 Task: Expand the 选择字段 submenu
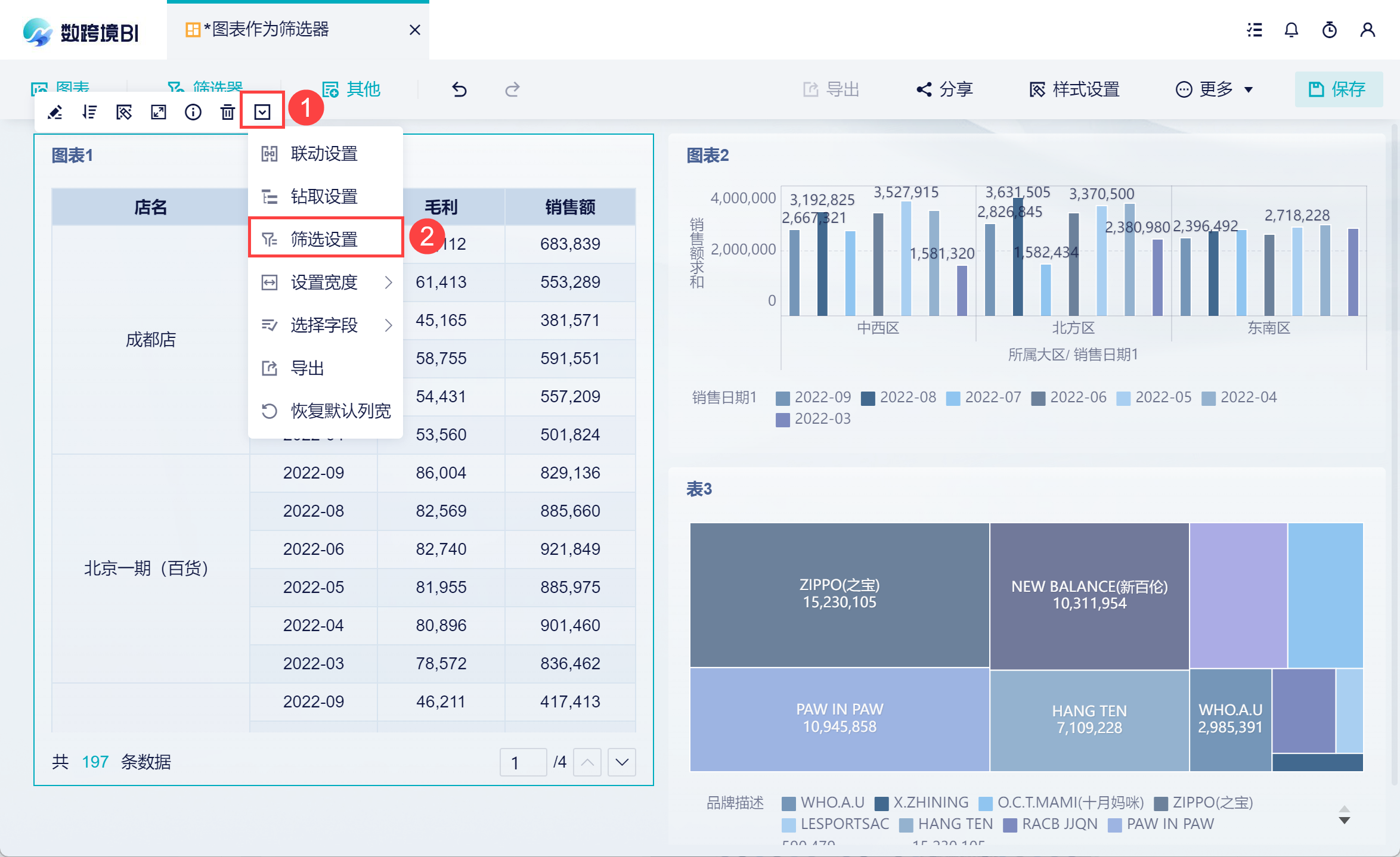coord(325,325)
